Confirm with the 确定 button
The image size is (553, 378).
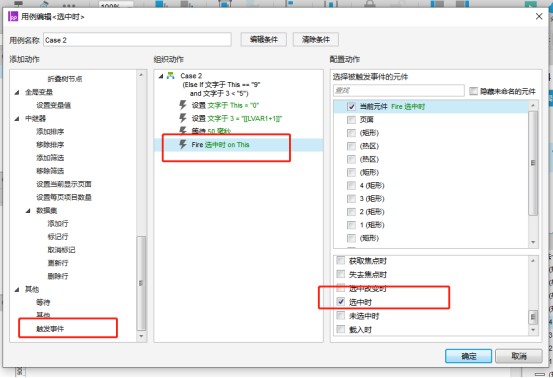[x=468, y=356]
